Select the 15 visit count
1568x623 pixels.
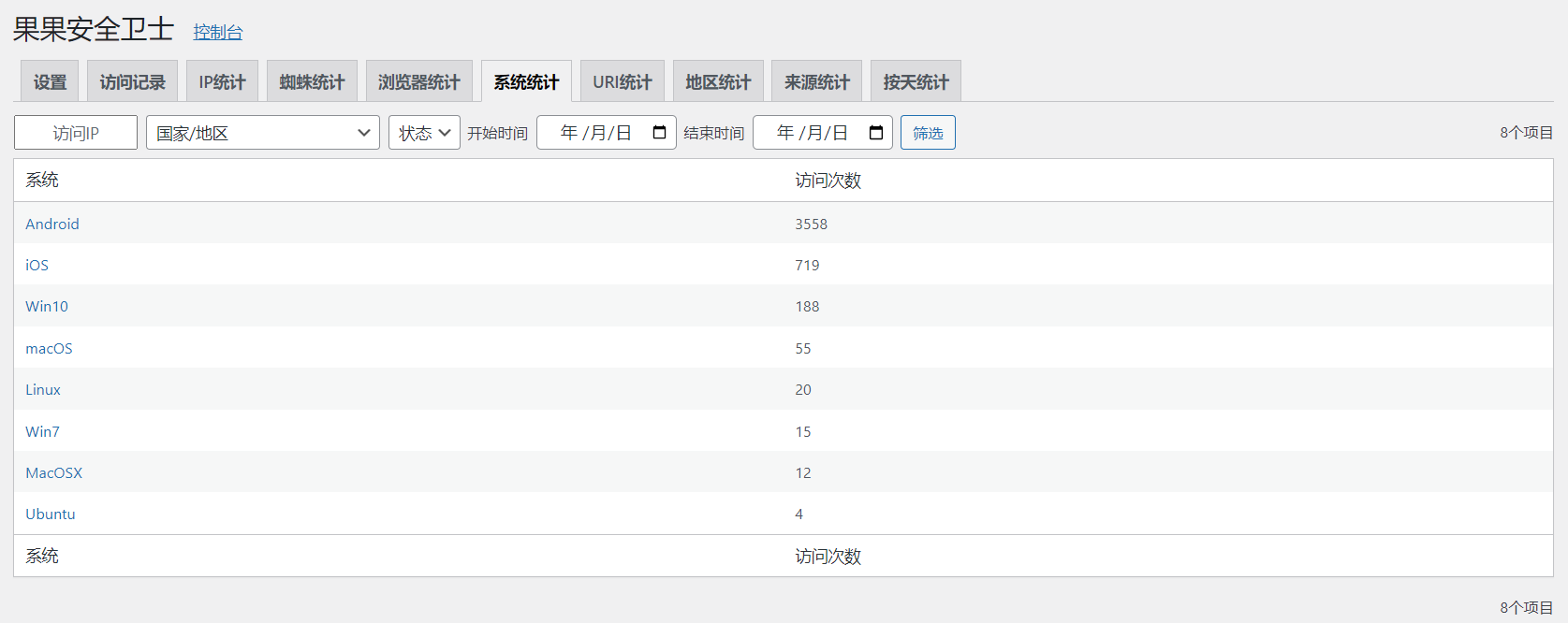click(x=803, y=431)
